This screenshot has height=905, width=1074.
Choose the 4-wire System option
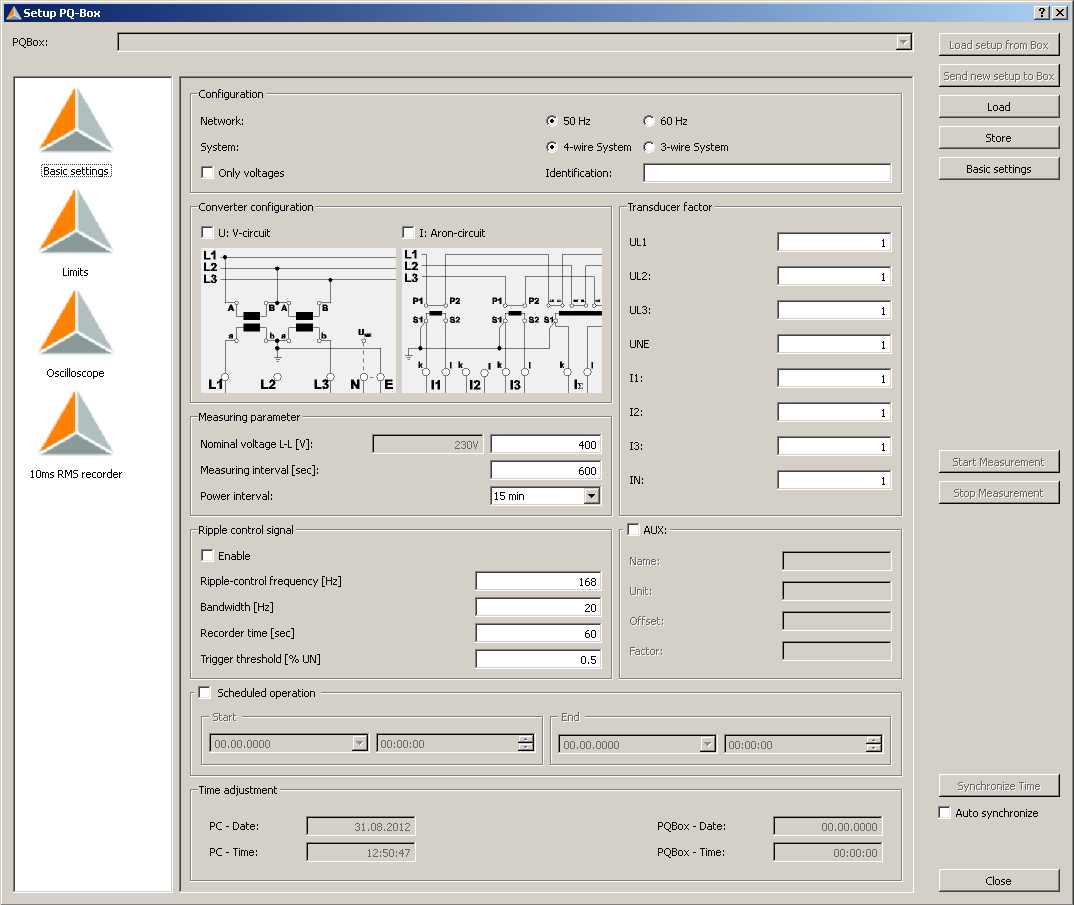(551, 147)
